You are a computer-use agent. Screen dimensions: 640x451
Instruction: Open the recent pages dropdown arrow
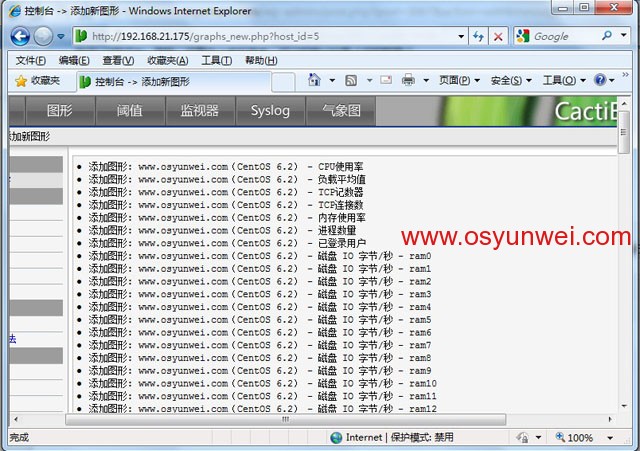pos(61,36)
